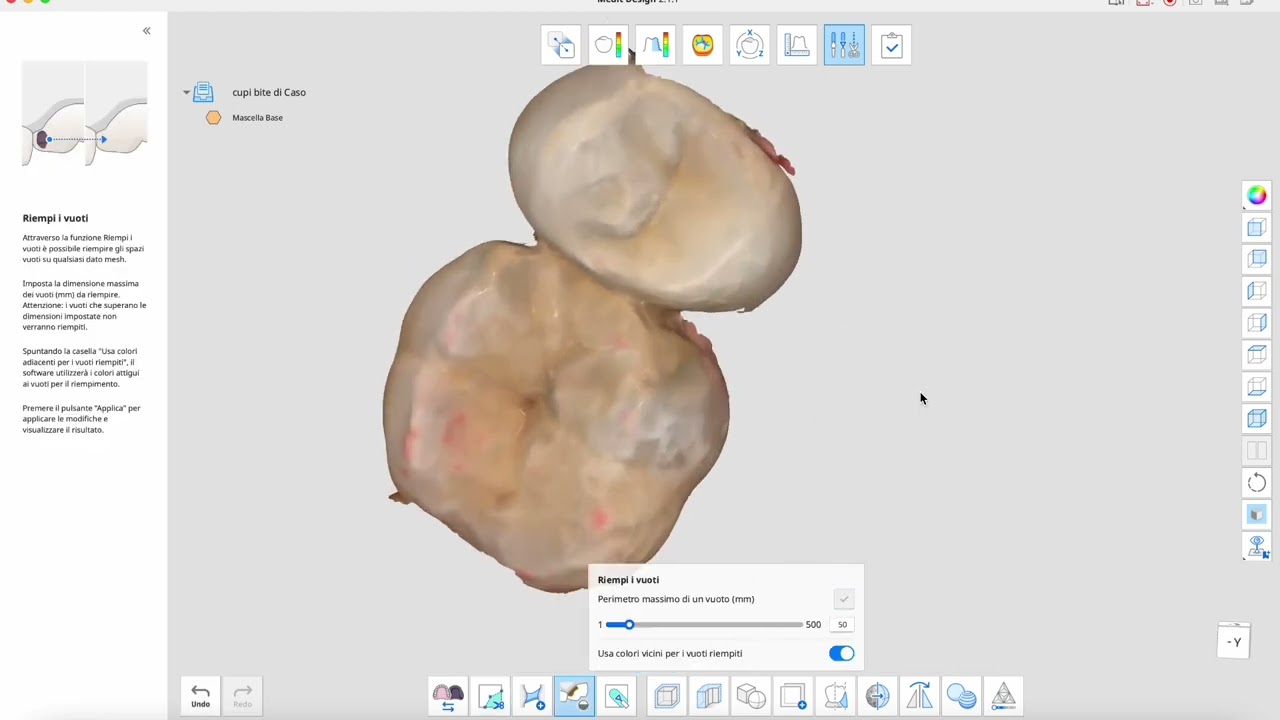Image resolution: width=1280 pixels, height=720 pixels.
Task: Click the apply checkmark in Riempi i vuoti
Action: coord(844,599)
